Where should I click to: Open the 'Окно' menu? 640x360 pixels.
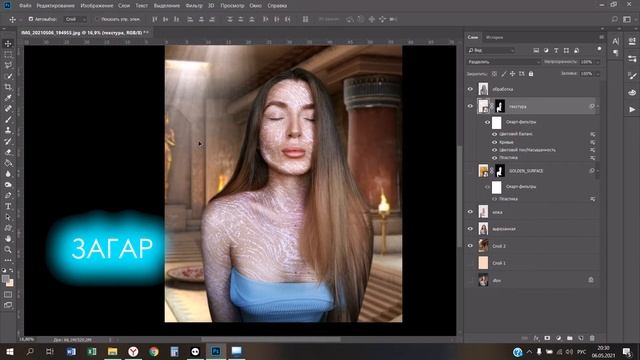256,6
